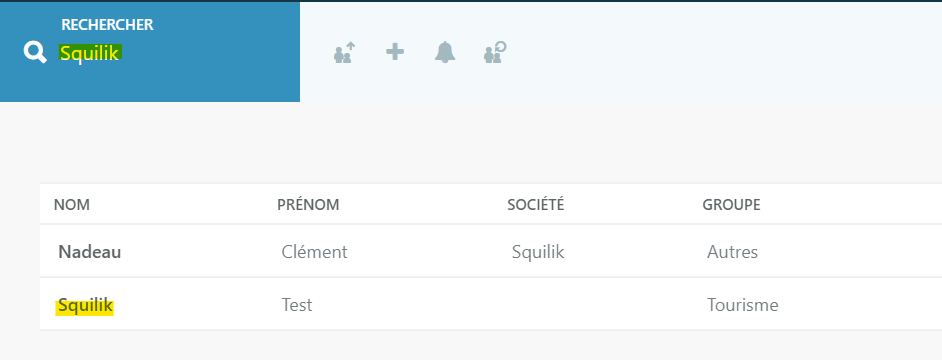This screenshot has height=360, width=942.
Task: Sort the table by NOM column
Action: coord(71,205)
